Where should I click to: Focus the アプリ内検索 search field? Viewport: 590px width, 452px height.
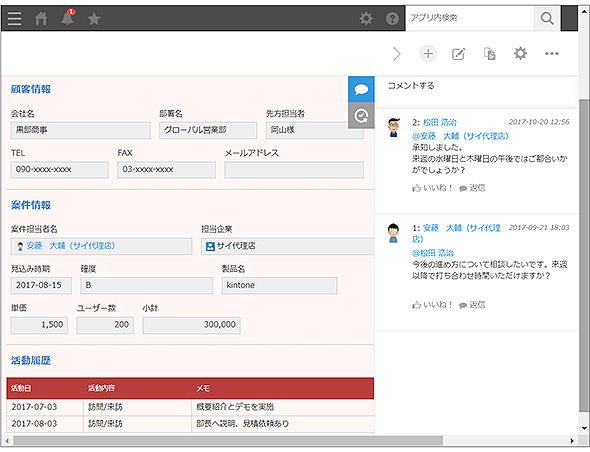click(x=470, y=18)
